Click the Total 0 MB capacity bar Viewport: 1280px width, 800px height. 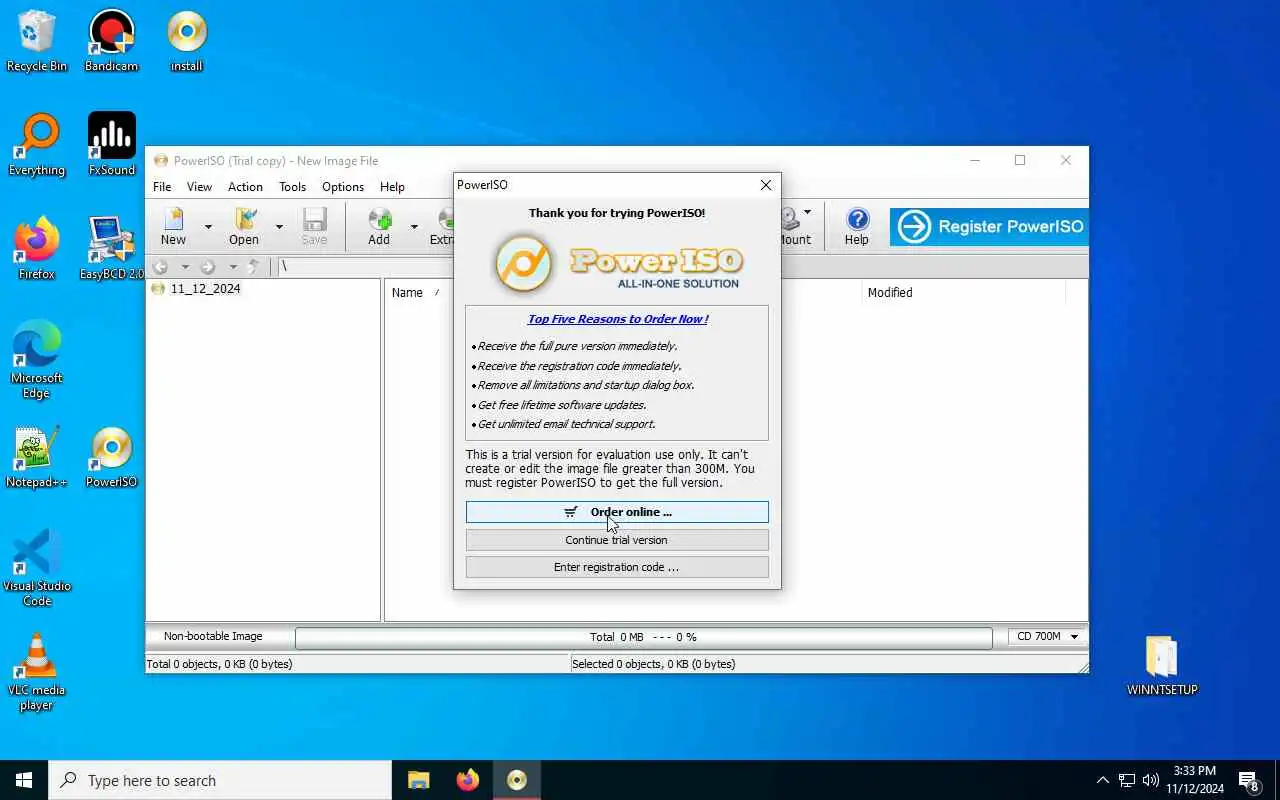pyautogui.click(x=643, y=637)
